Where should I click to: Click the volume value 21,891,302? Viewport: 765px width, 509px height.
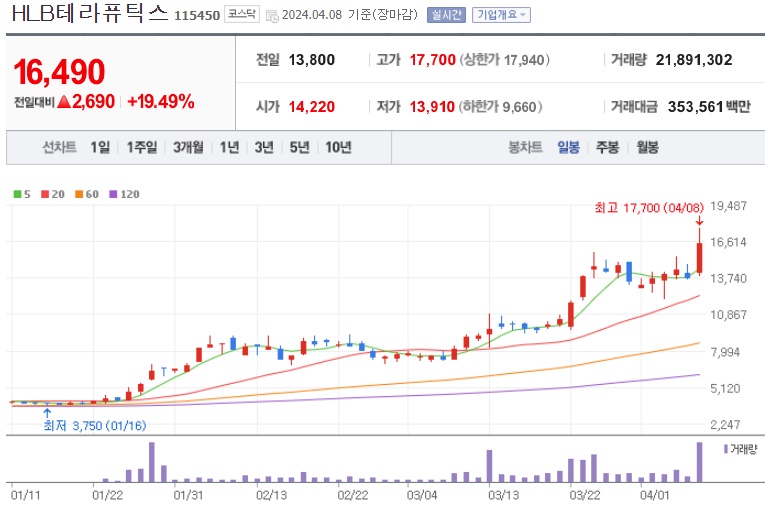pyautogui.click(x=694, y=60)
